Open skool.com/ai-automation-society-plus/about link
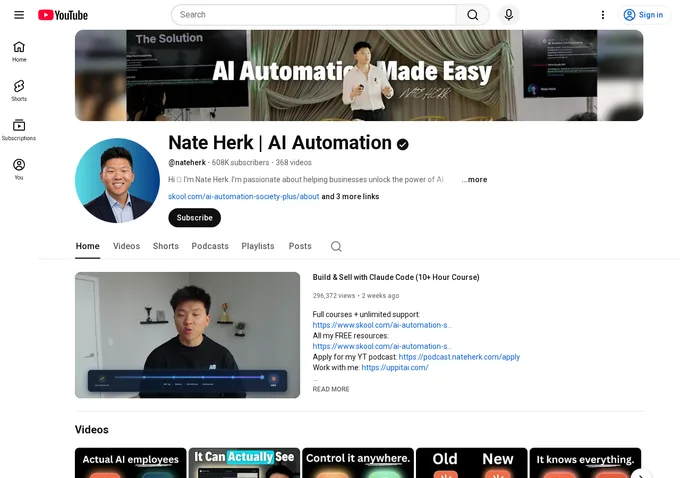Screen dimensions: 680x478 point(244,196)
